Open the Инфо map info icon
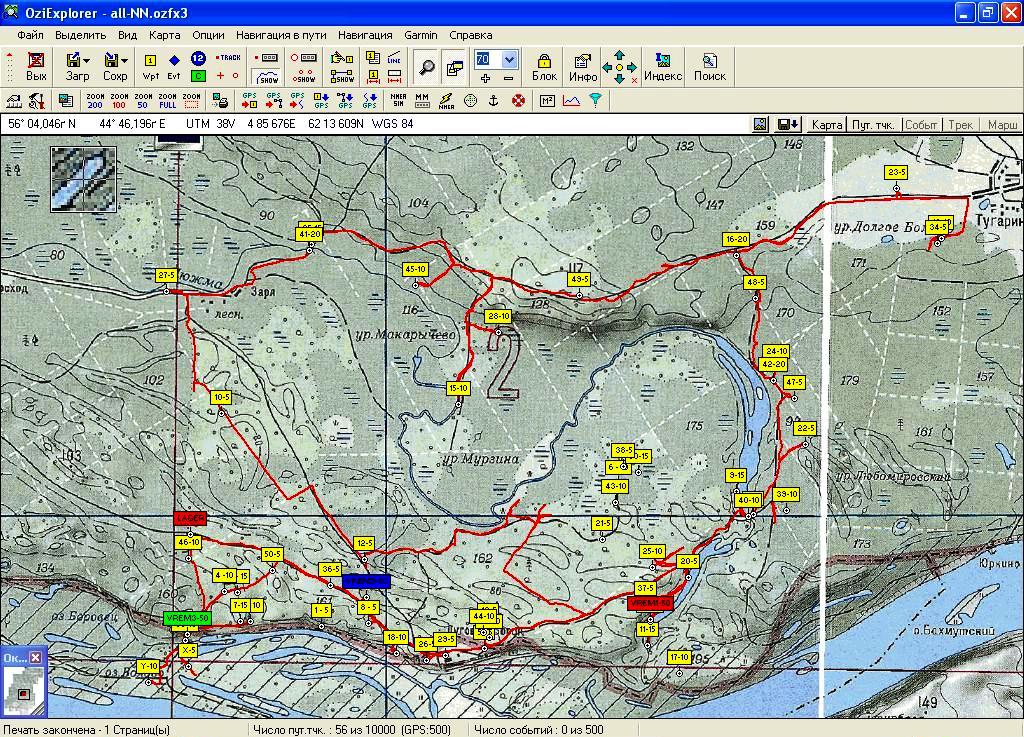 [583, 66]
